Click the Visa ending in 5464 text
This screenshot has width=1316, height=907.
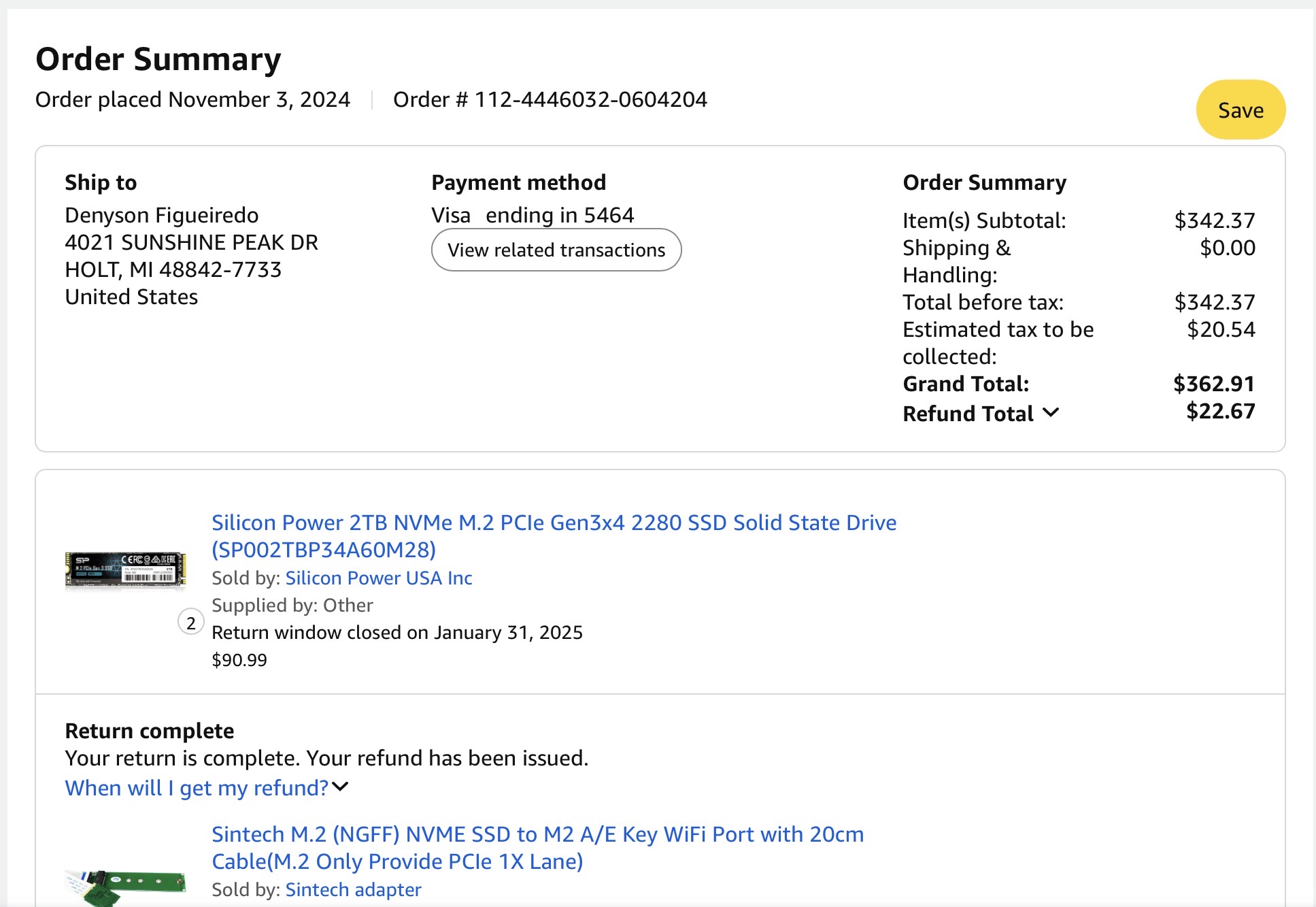(532, 216)
